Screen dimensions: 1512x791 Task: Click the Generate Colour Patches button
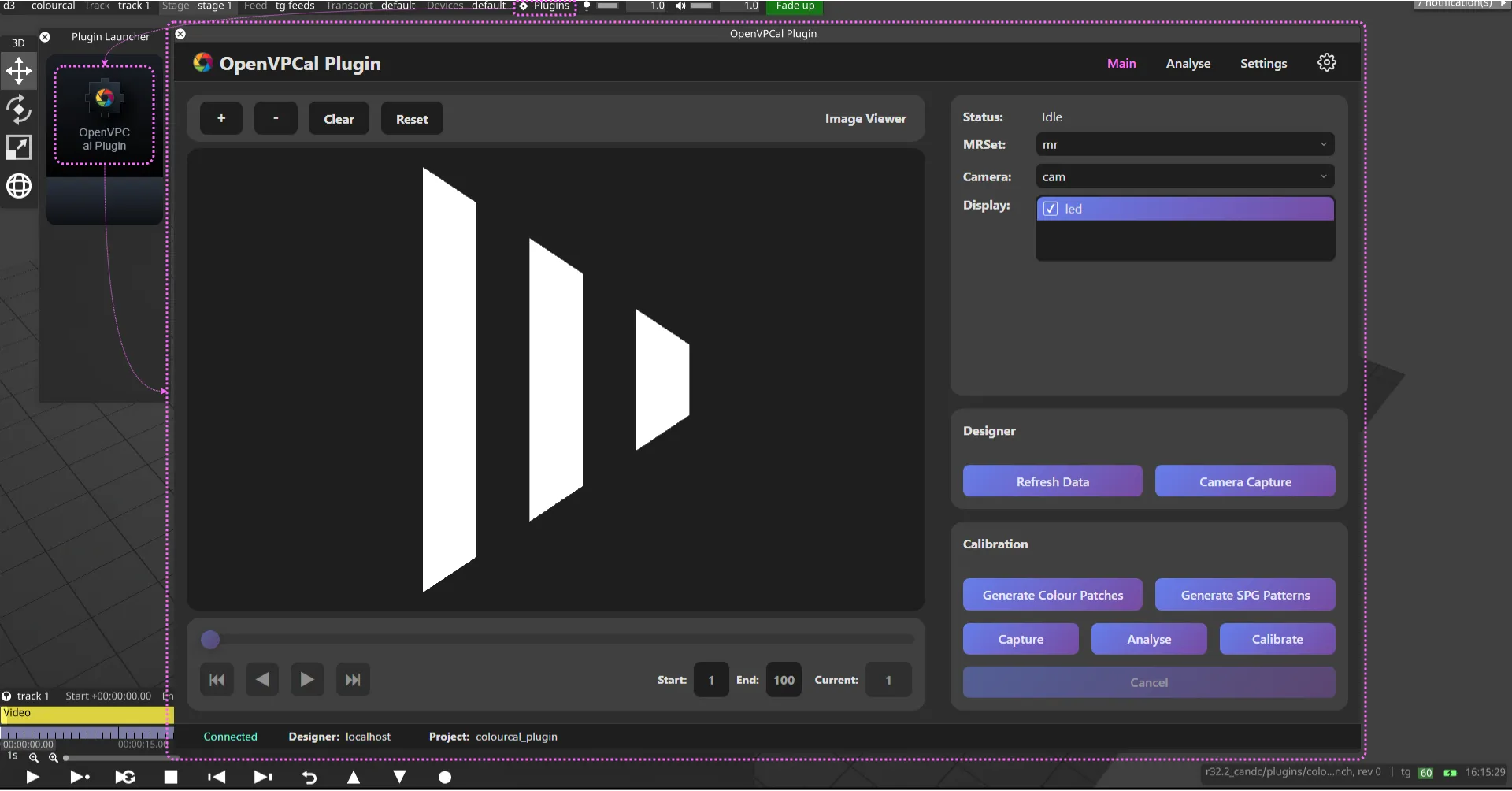click(1052, 595)
